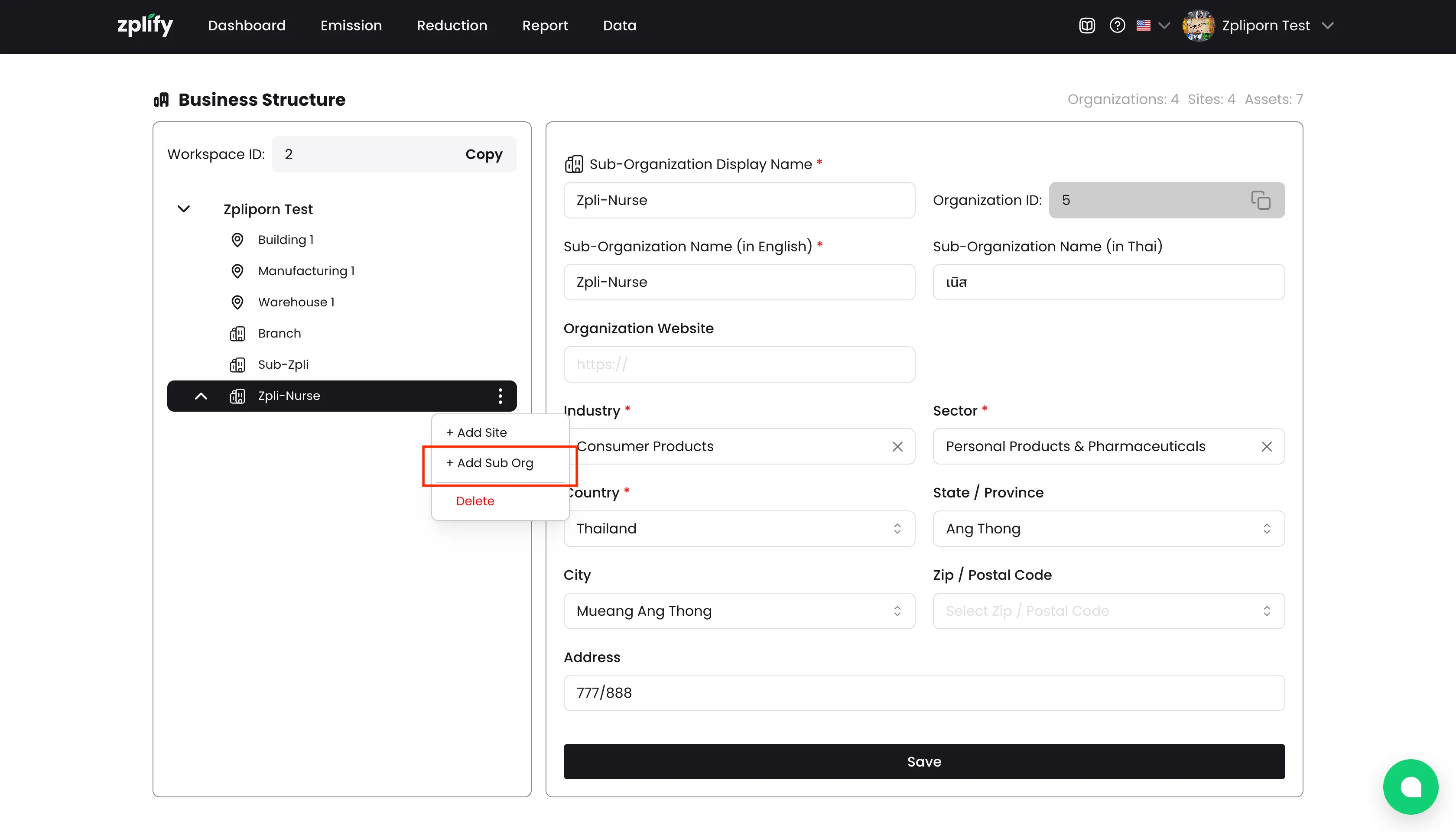Collapse the Zpliporn Test tree node

183,209
